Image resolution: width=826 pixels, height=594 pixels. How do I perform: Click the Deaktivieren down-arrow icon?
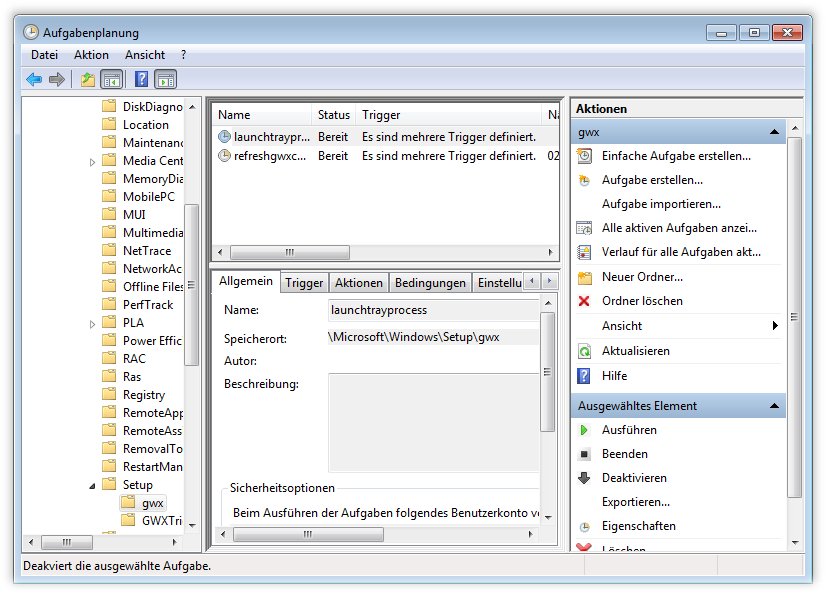(584, 478)
